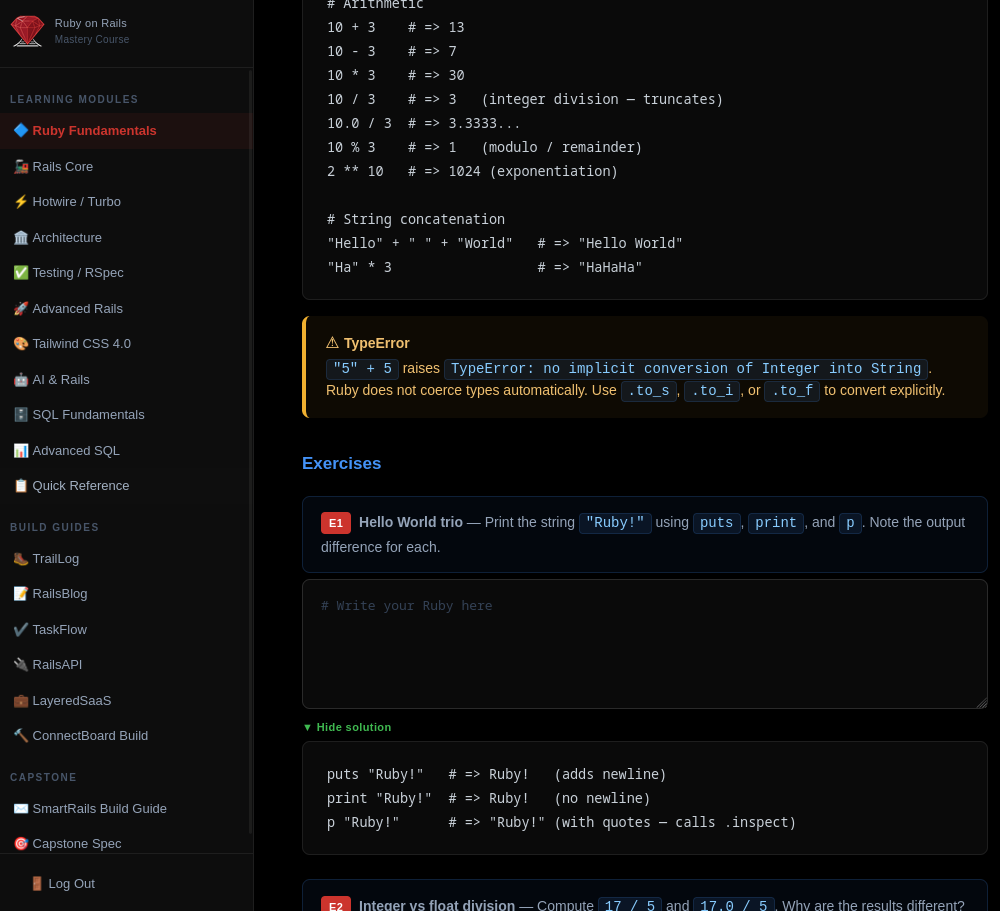The image size is (1000, 911).
Task: Go to Hotwire / Turbo module
Action: click(126, 202)
